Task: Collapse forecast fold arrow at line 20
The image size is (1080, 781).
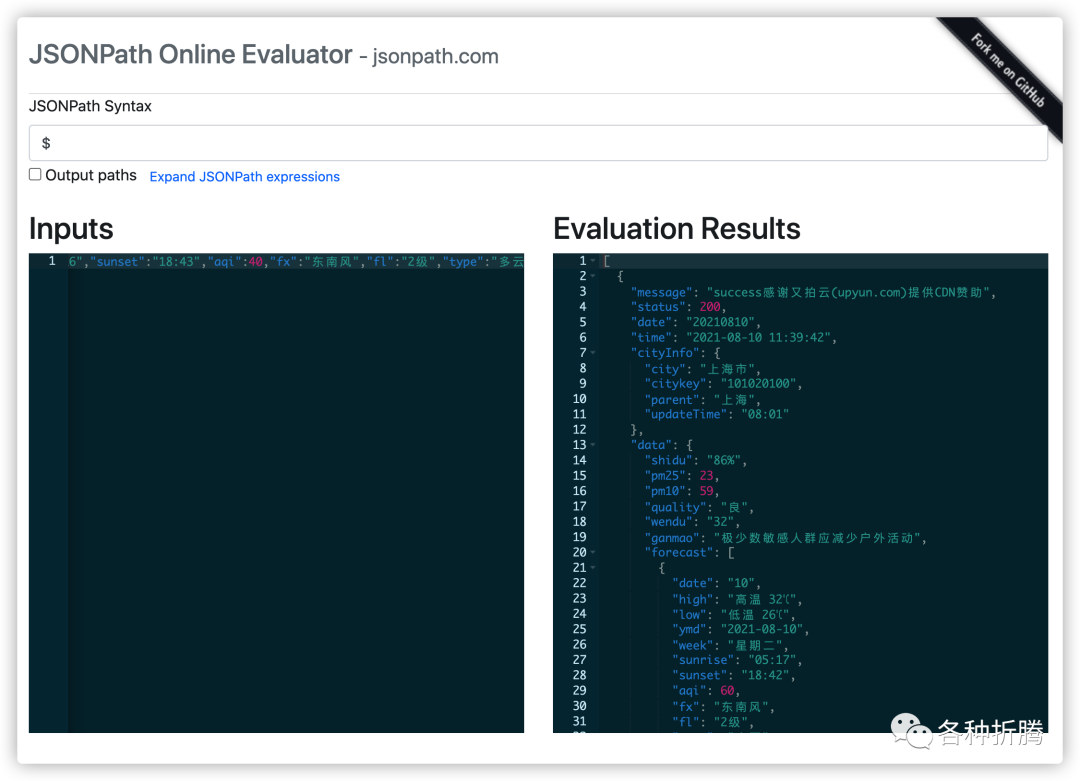Action: [x=593, y=553]
